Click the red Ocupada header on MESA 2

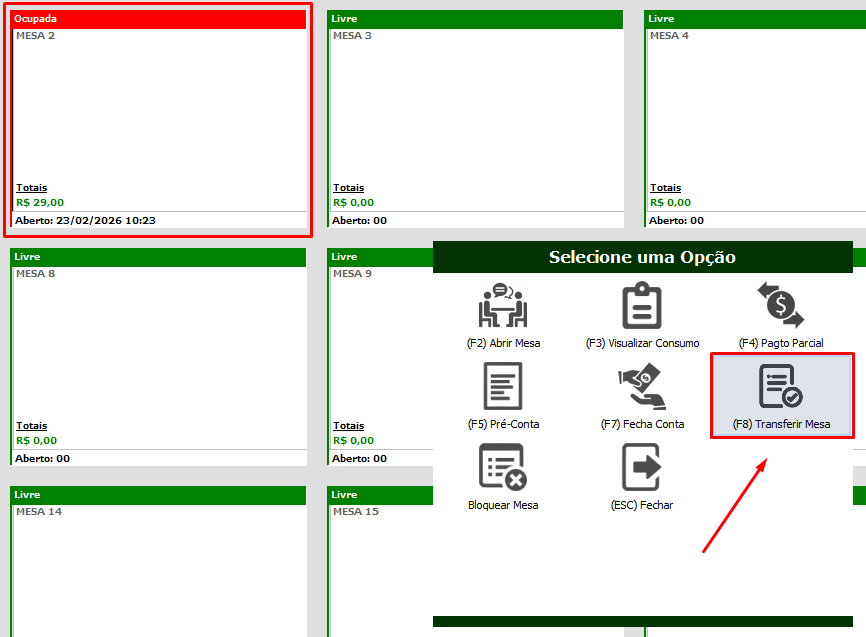click(159, 19)
